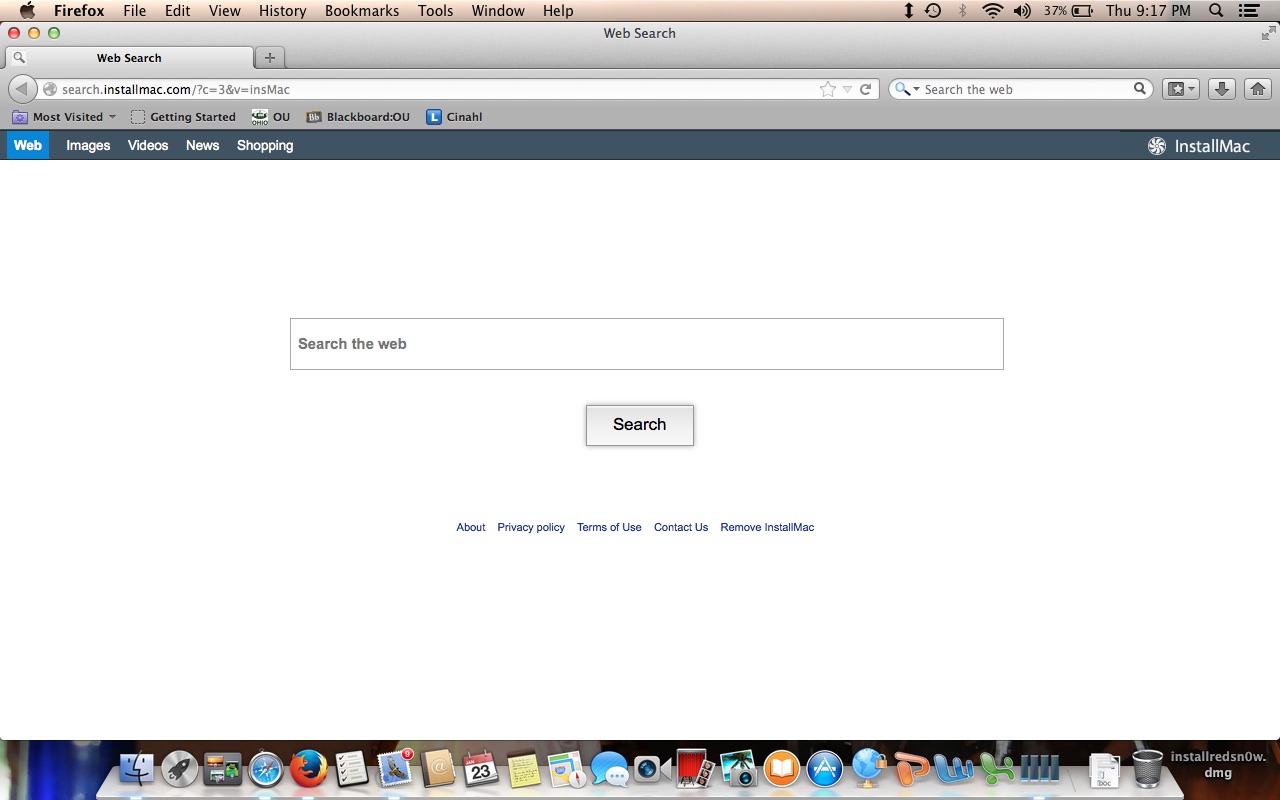Open Reminders from the Dock
The height and width of the screenshot is (800, 1280).
(352, 768)
